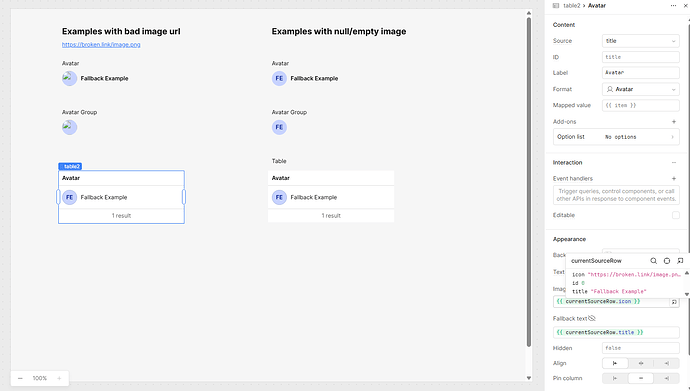
Task: Click the canvas scrollbar up arrow
Action: (529, 13)
